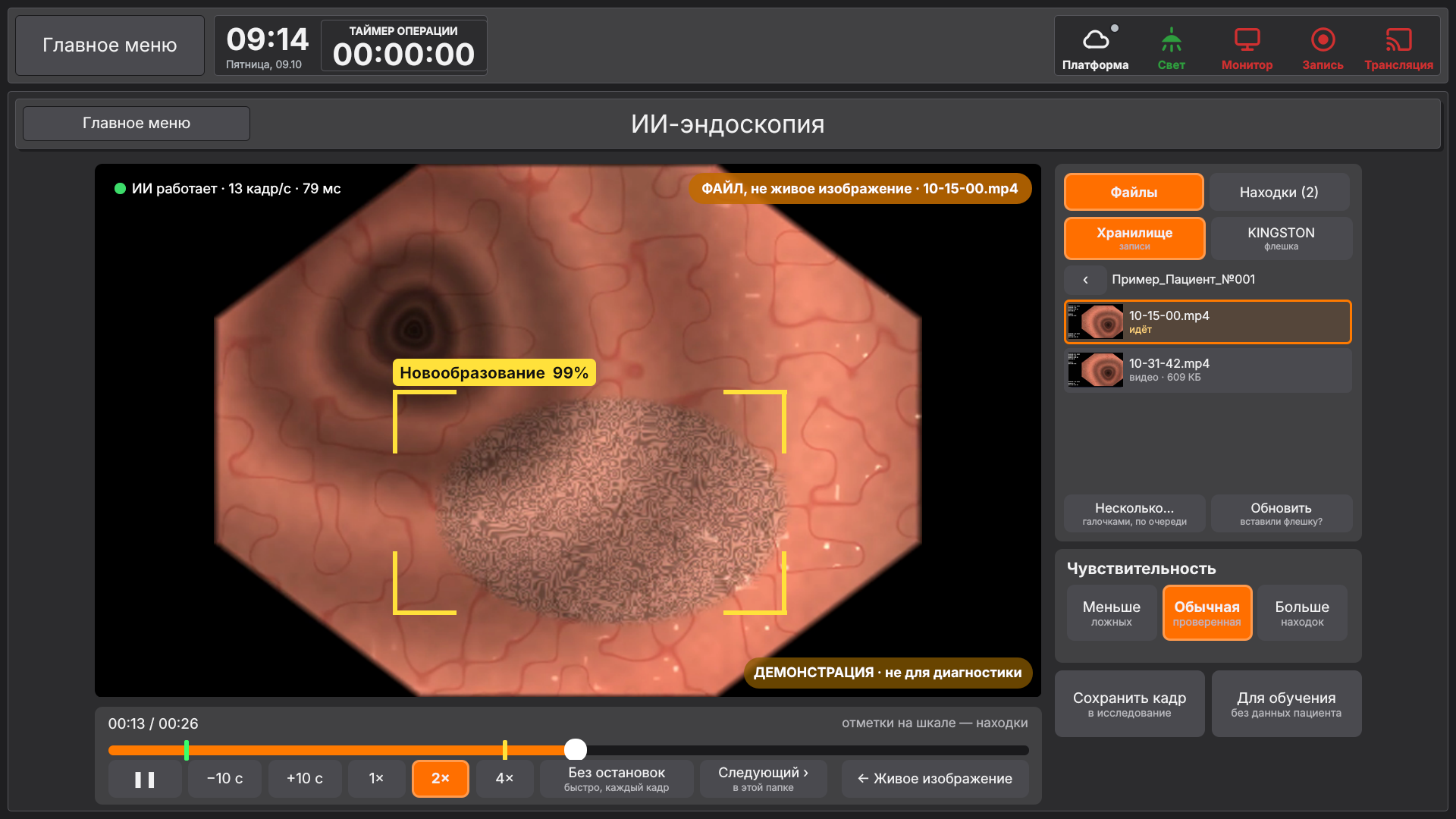Click the ТАЙМЕР ОПЕРАЦИИ 00:00:00 display
This screenshot has width=1456, height=819.
[403, 47]
